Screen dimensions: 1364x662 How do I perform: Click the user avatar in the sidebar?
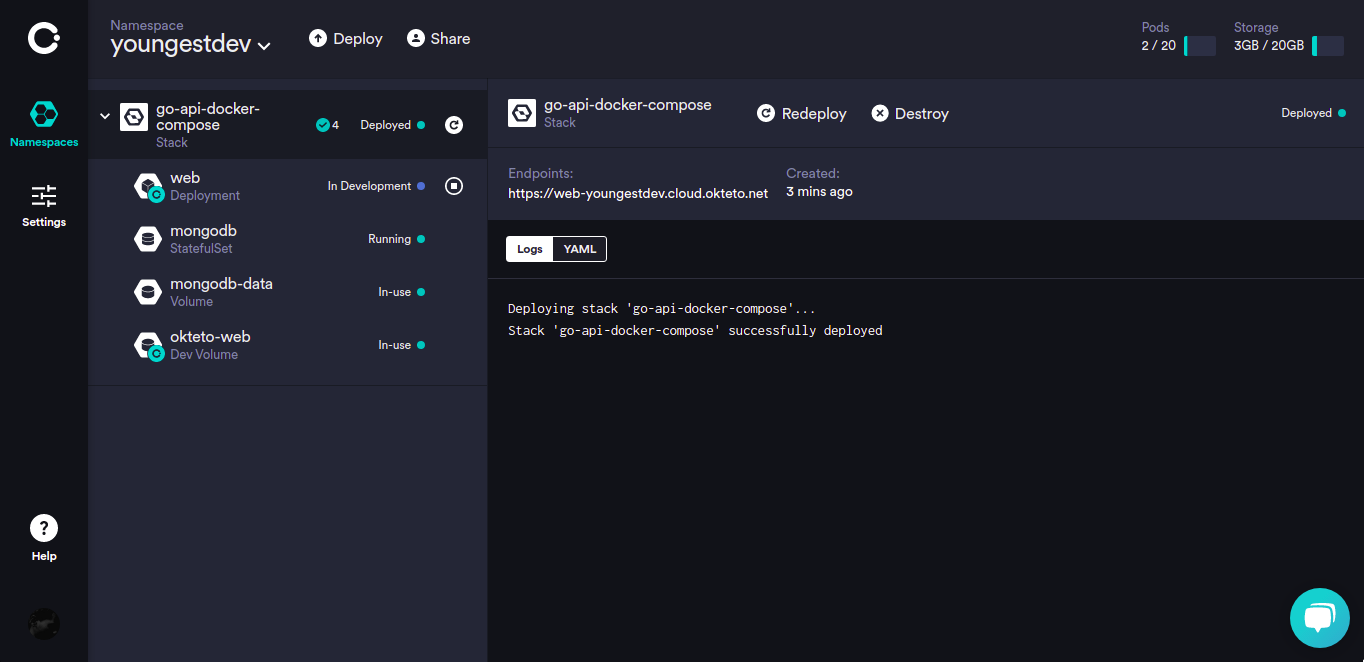click(44, 624)
